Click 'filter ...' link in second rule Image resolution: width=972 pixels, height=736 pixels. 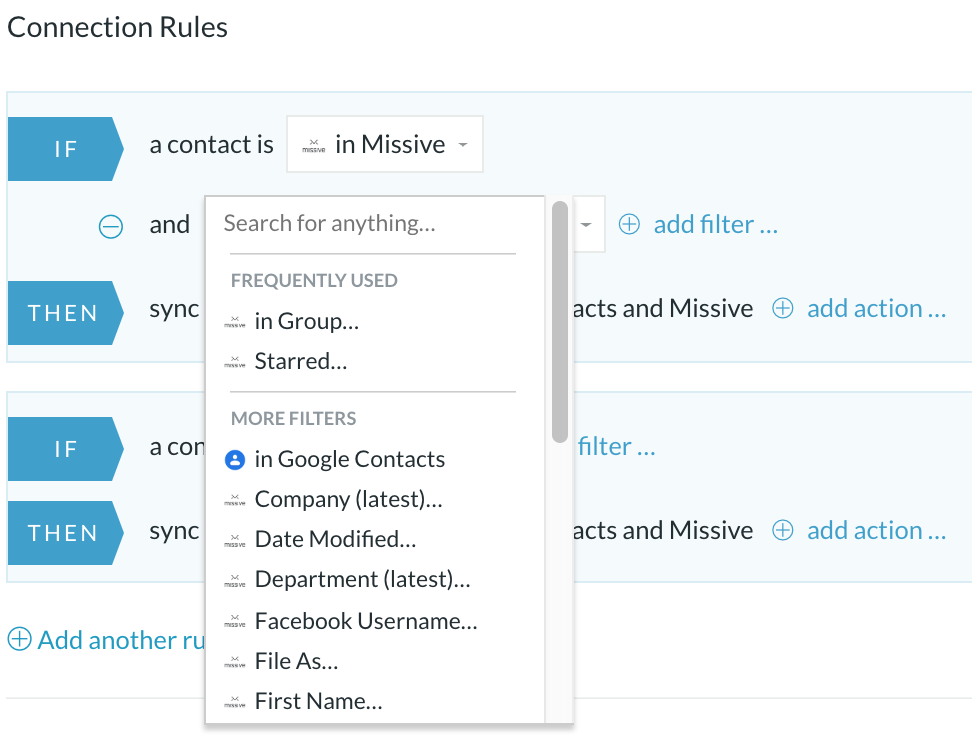[x=616, y=446]
